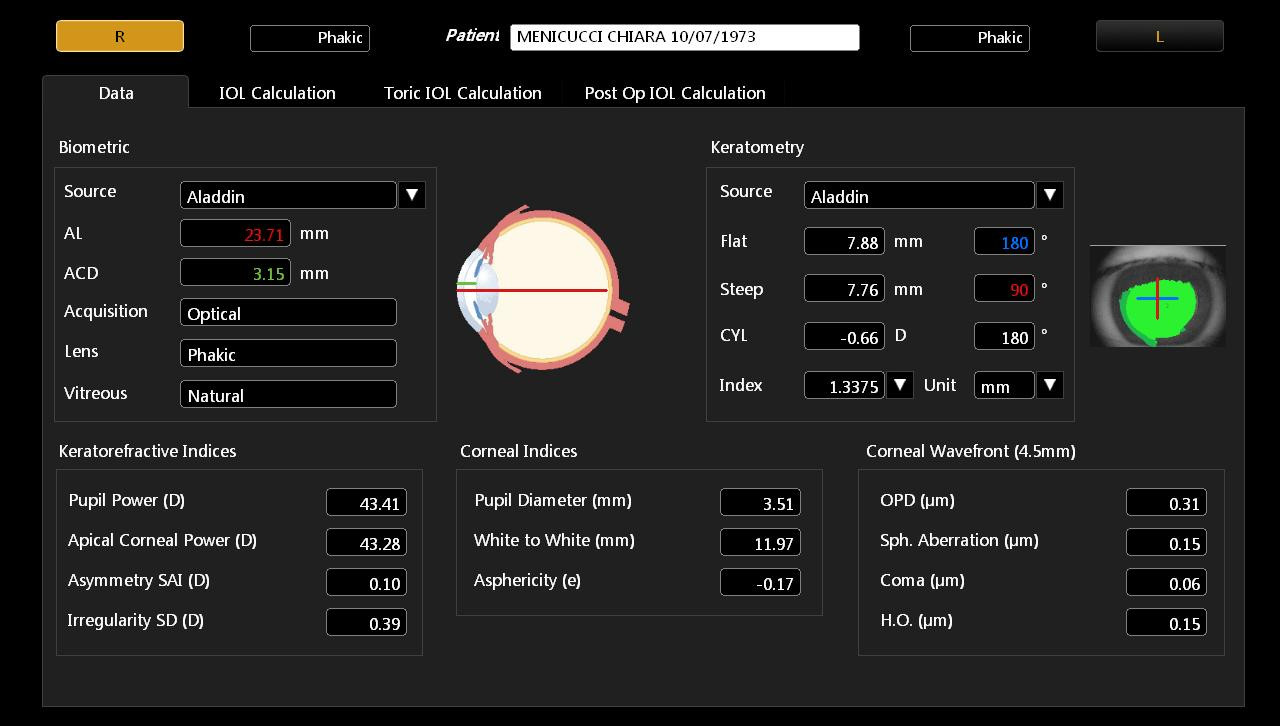Click Irregularity SD value 0.39
1280x726 pixels.
tap(366, 623)
